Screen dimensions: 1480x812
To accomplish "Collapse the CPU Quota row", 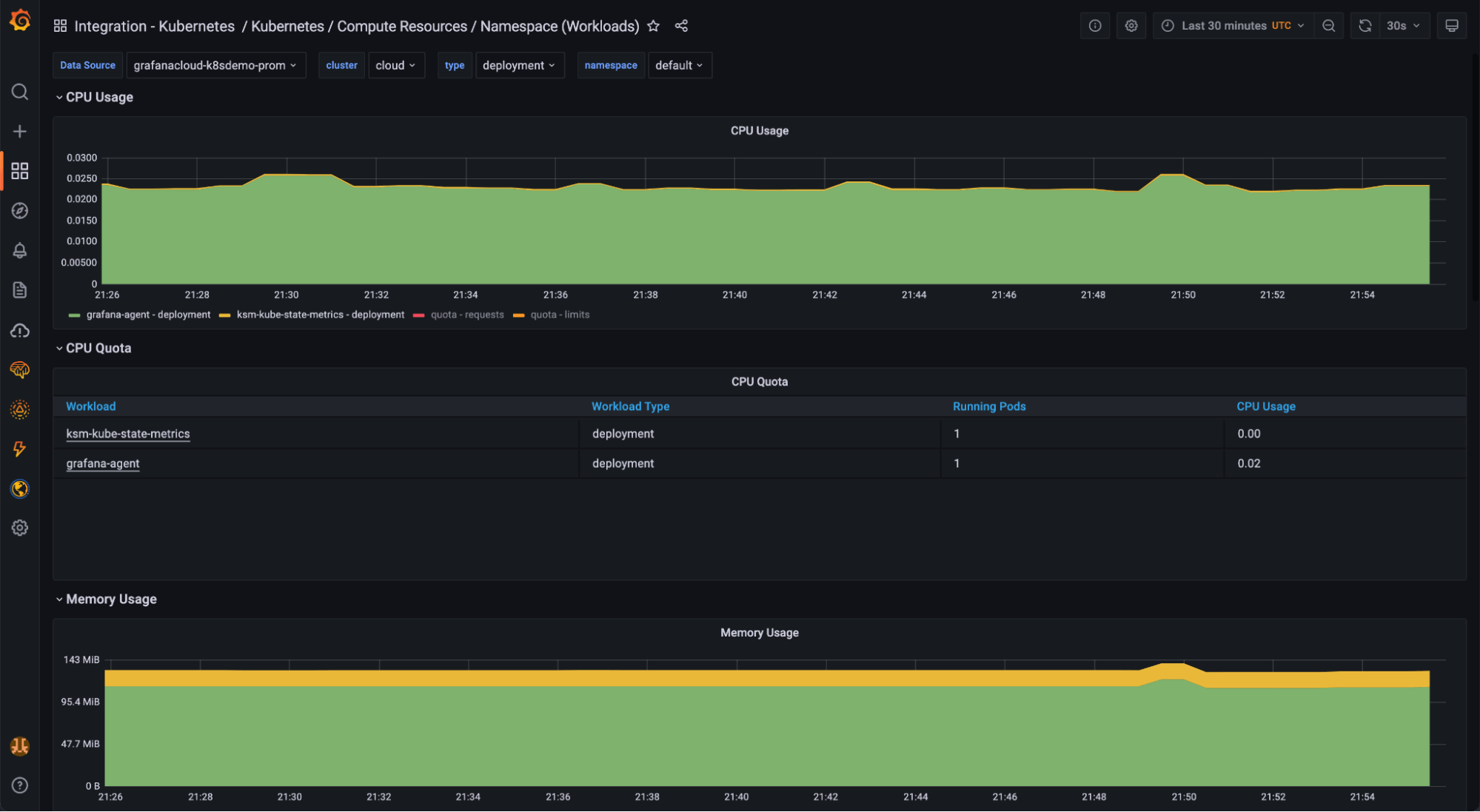I will point(98,348).
